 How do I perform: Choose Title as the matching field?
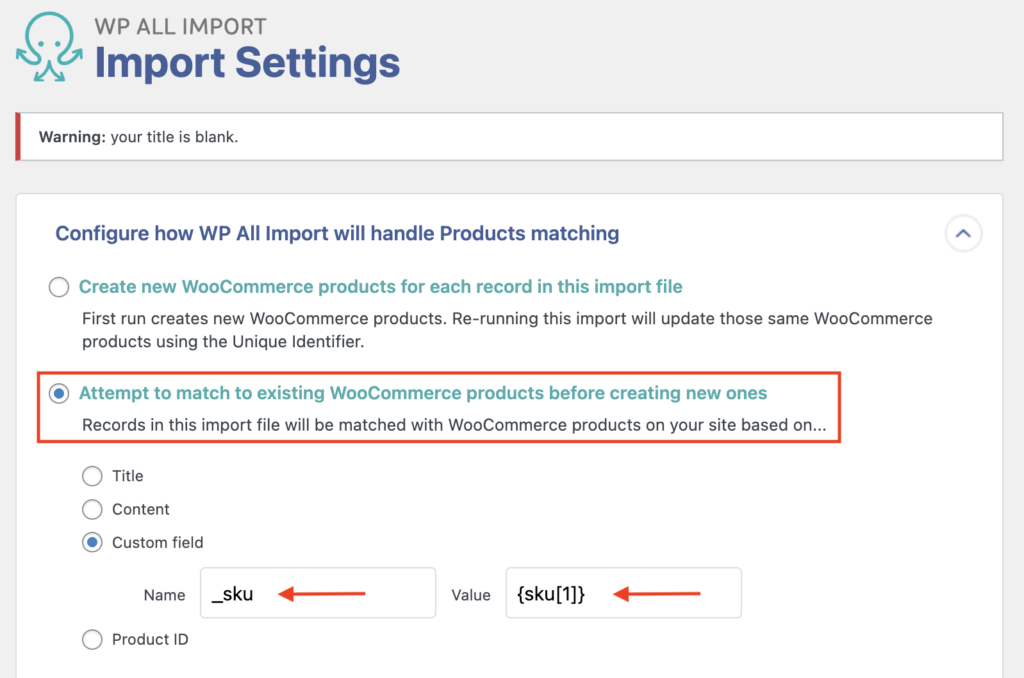92,476
